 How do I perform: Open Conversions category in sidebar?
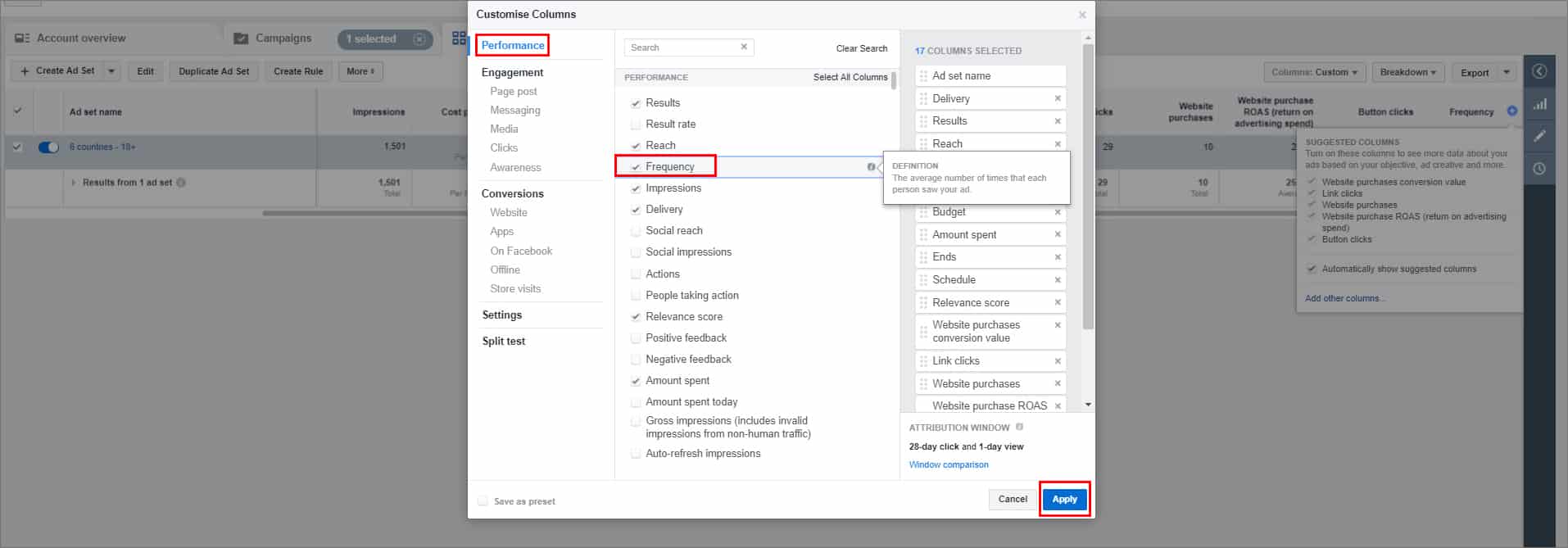click(512, 193)
